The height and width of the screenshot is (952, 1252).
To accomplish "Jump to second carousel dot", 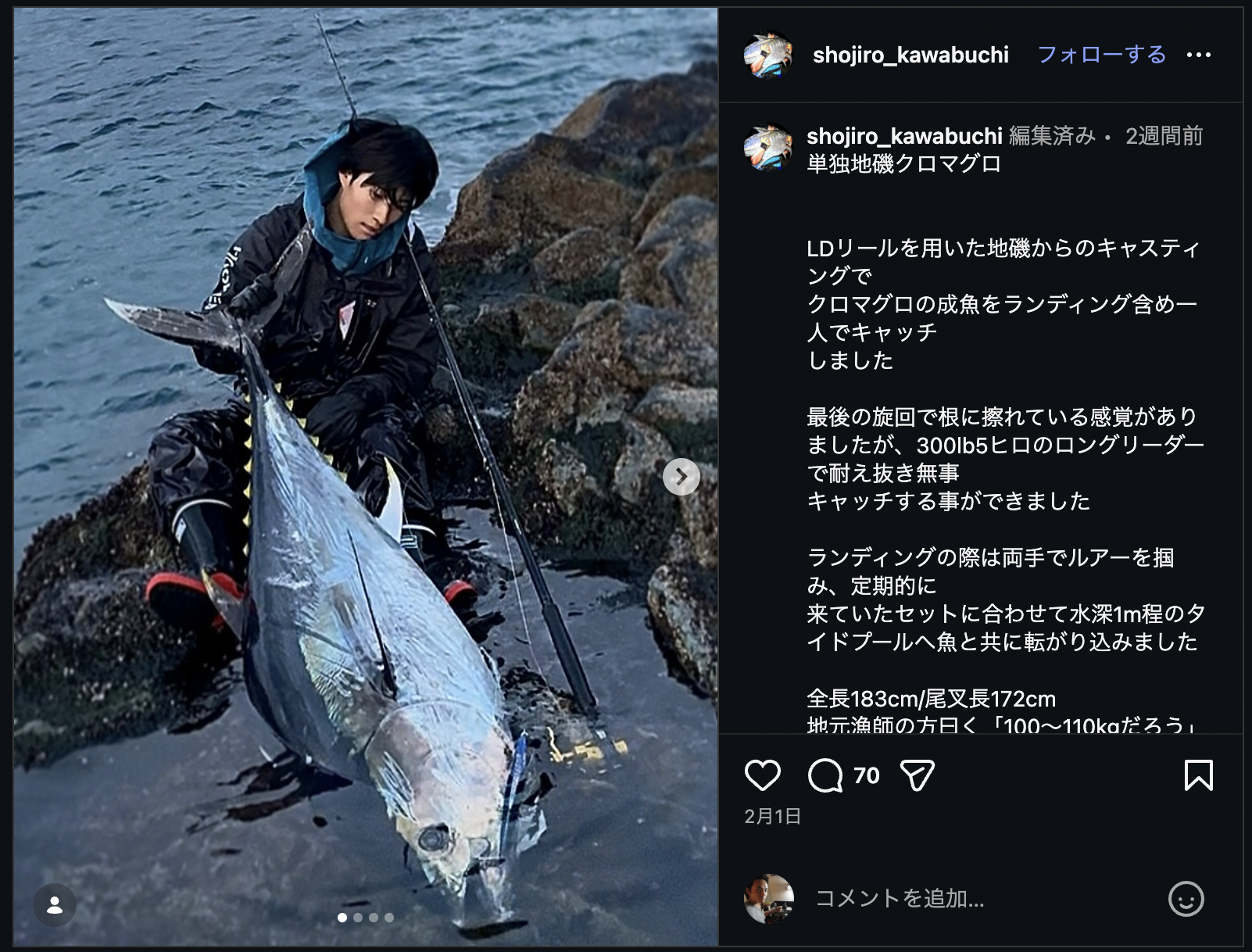I will (358, 918).
